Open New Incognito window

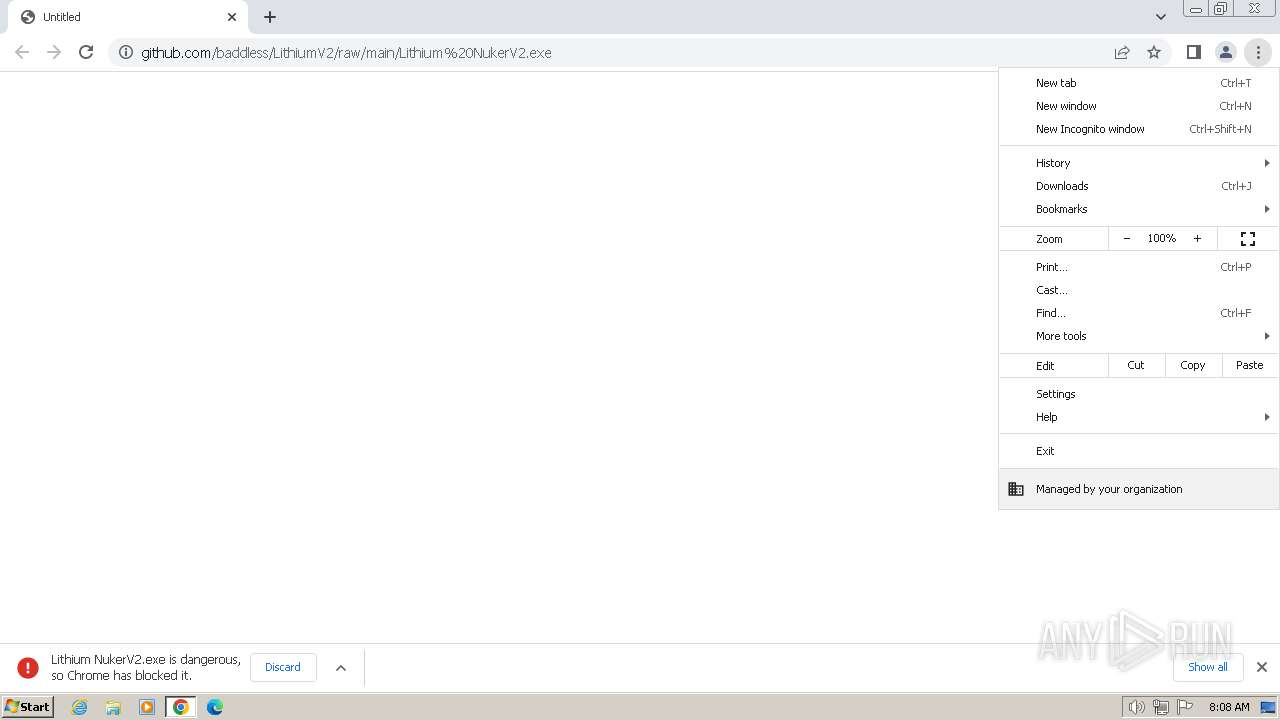[x=1139, y=129]
